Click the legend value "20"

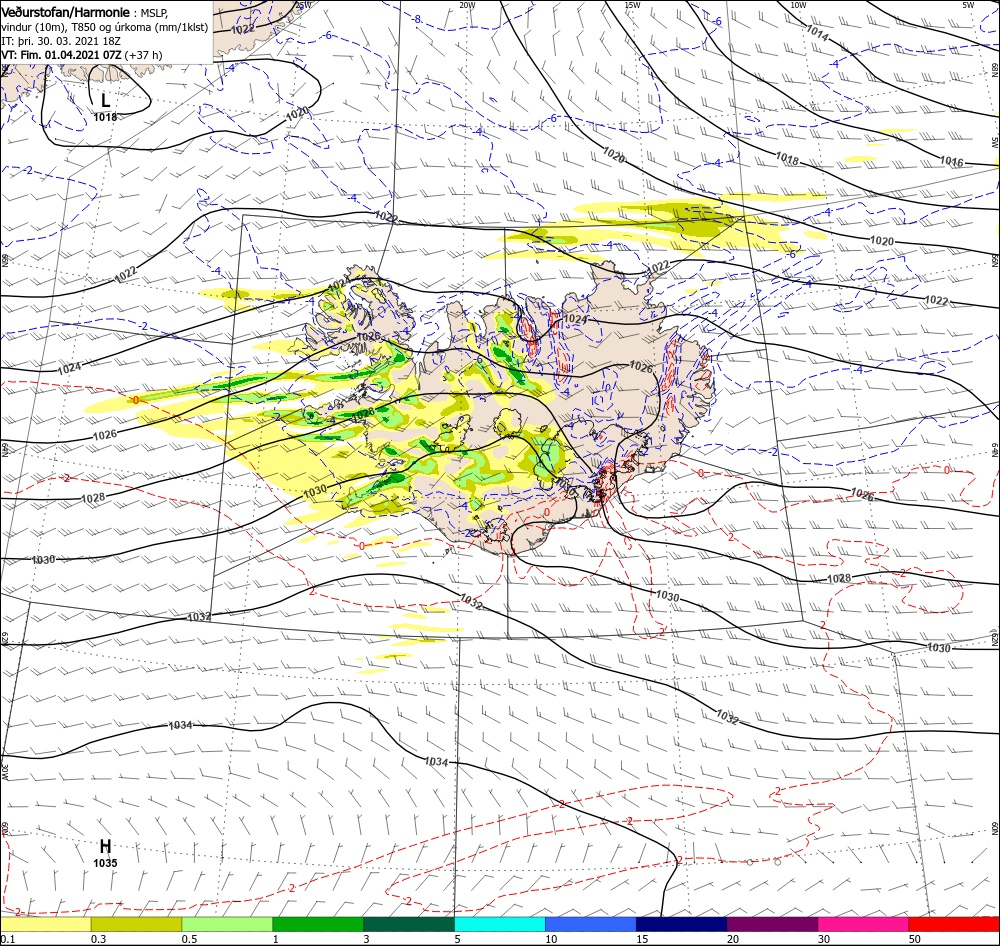(733, 939)
